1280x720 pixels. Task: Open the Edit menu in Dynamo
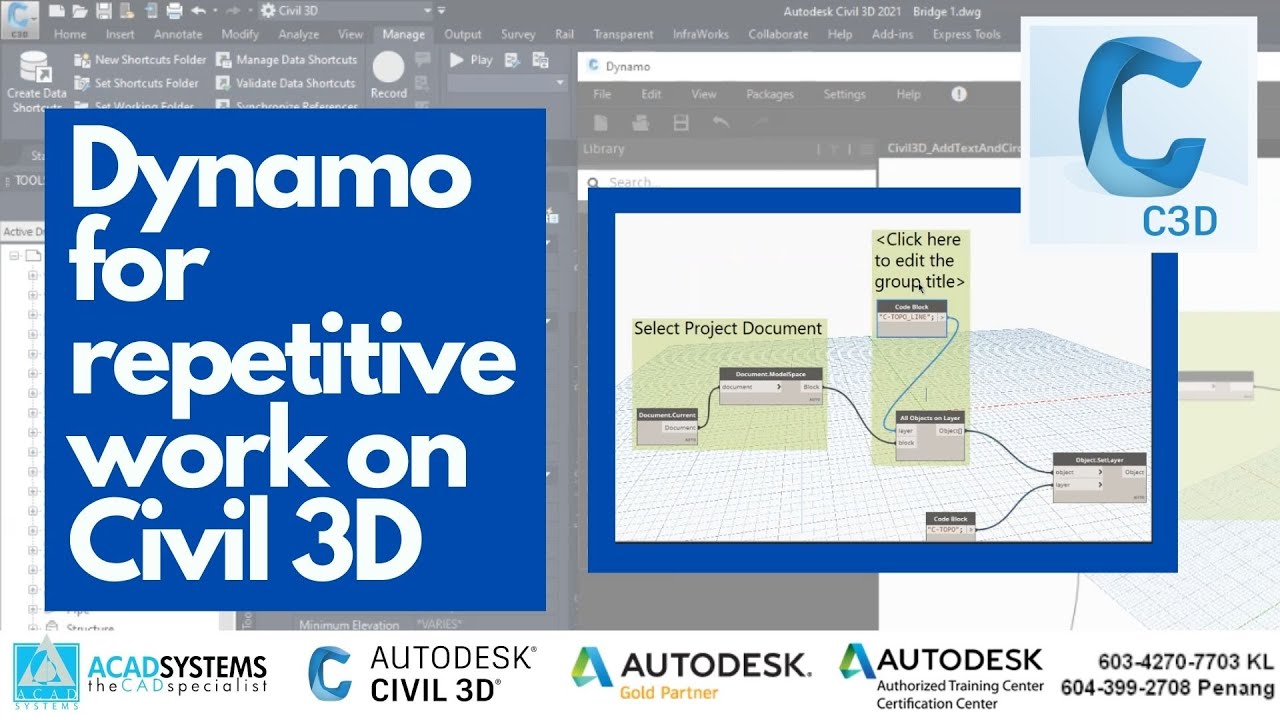click(x=651, y=94)
